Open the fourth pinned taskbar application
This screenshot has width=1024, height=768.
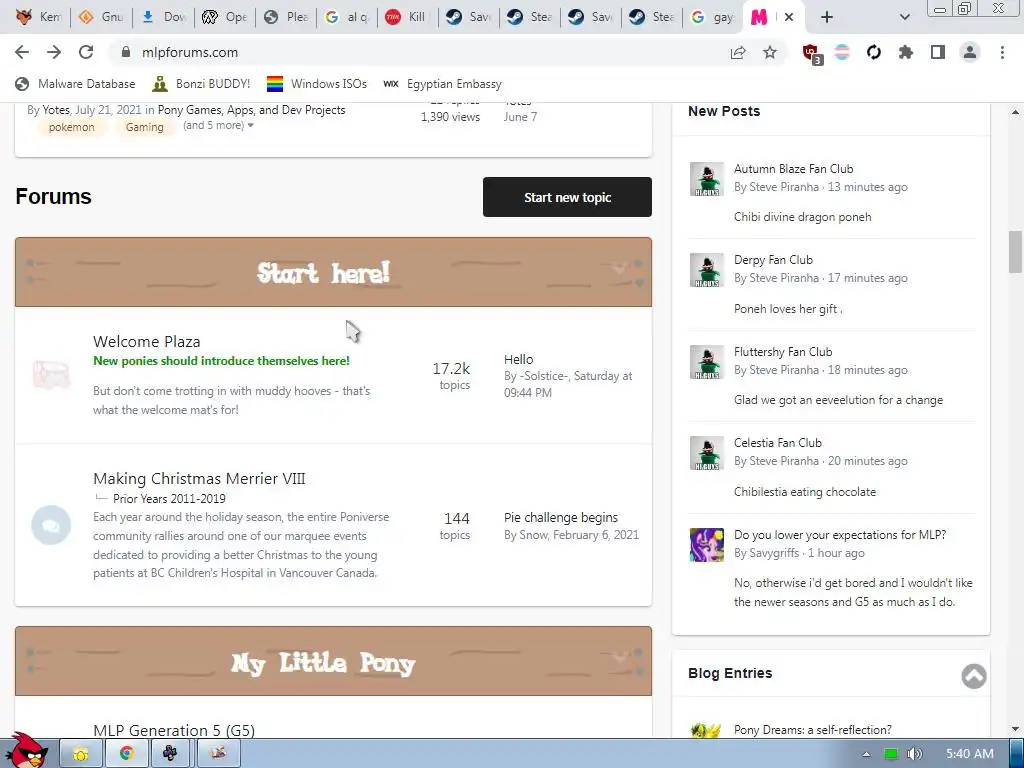(x=218, y=754)
